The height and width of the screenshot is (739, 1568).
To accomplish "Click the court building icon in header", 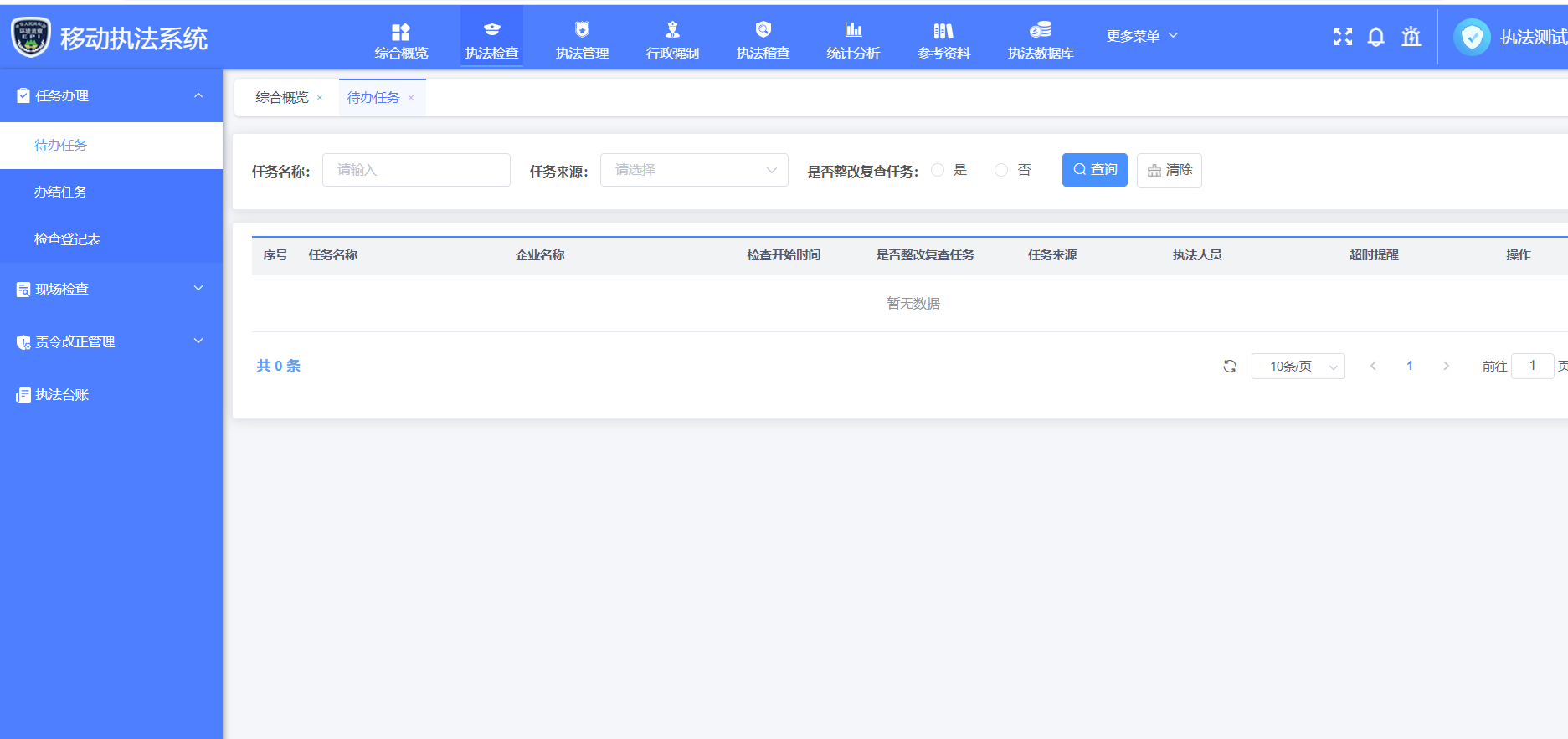I will 1411,37.
